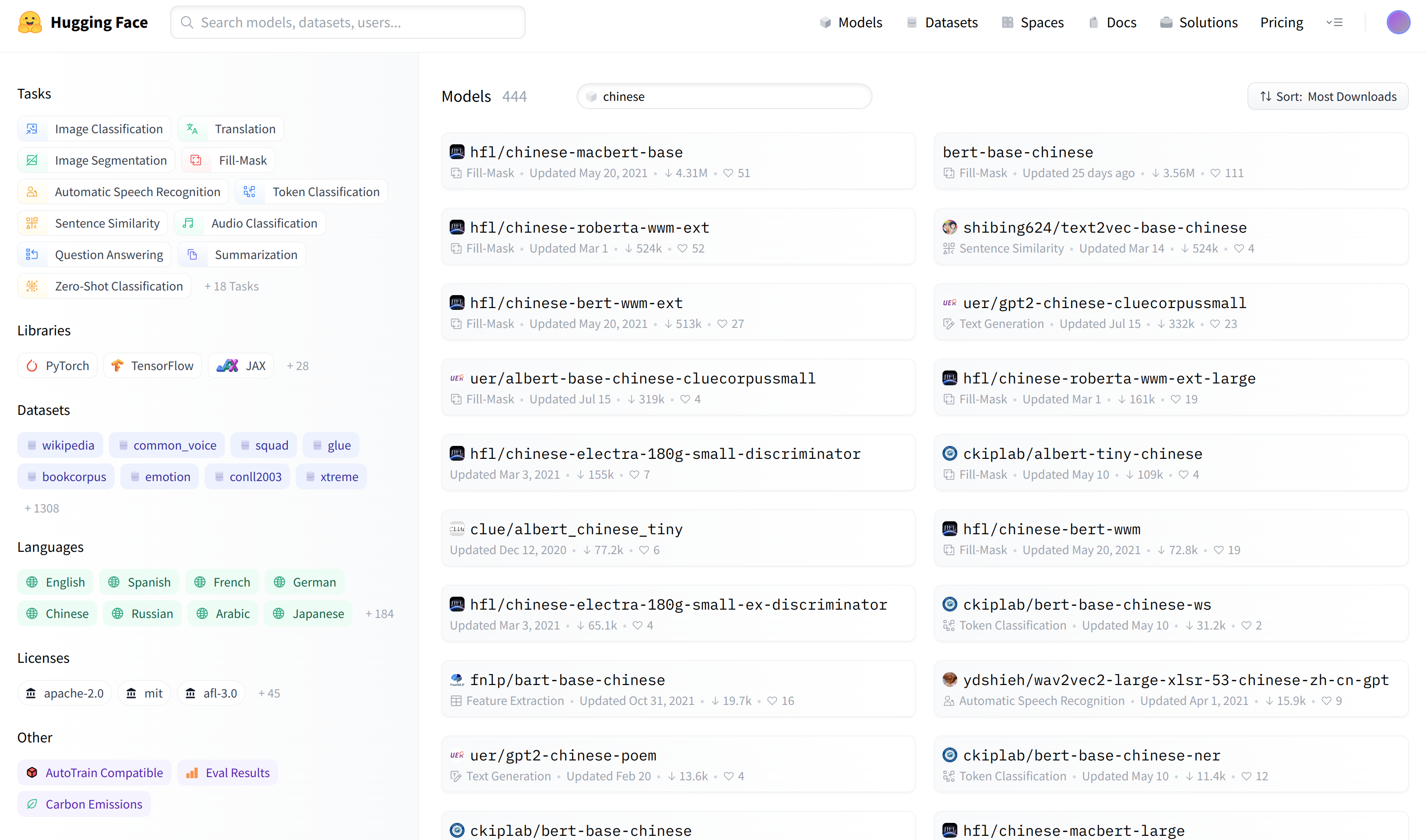The image size is (1426, 840).
Task: Click fnlp avatar beside bart-base-chinese
Action: (457, 679)
